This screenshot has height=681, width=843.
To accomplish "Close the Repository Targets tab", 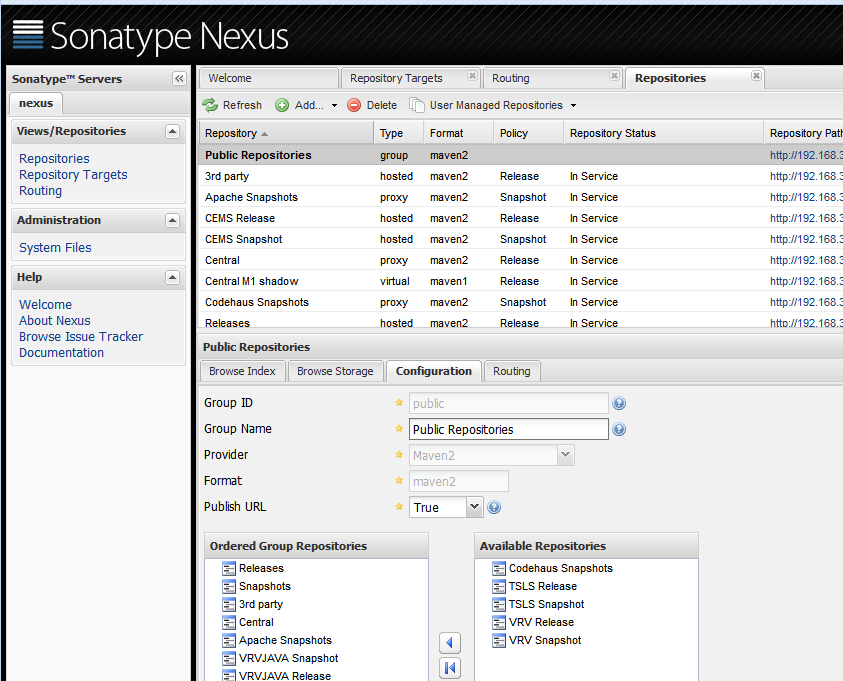I will [x=472, y=76].
